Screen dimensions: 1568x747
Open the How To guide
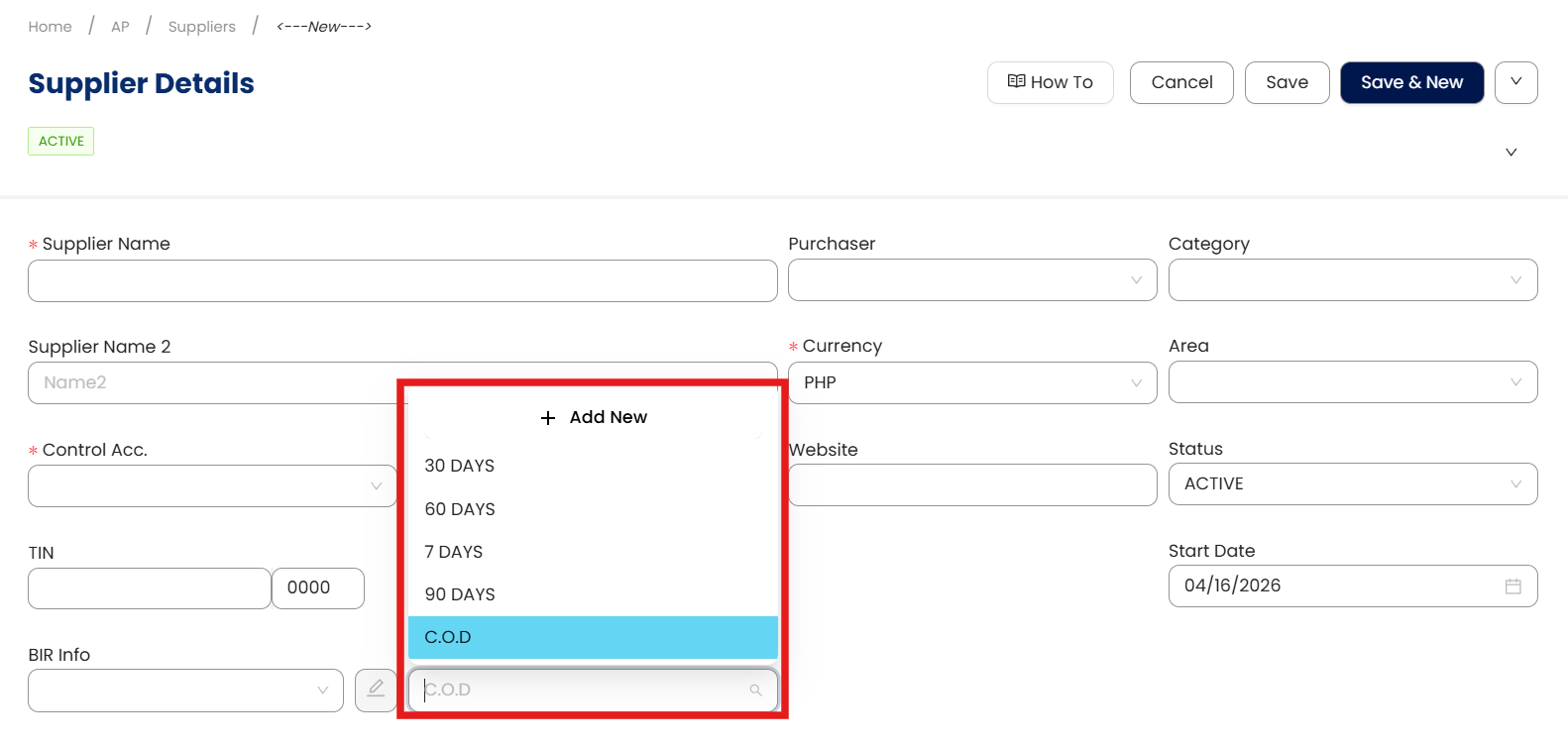pos(1050,82)
